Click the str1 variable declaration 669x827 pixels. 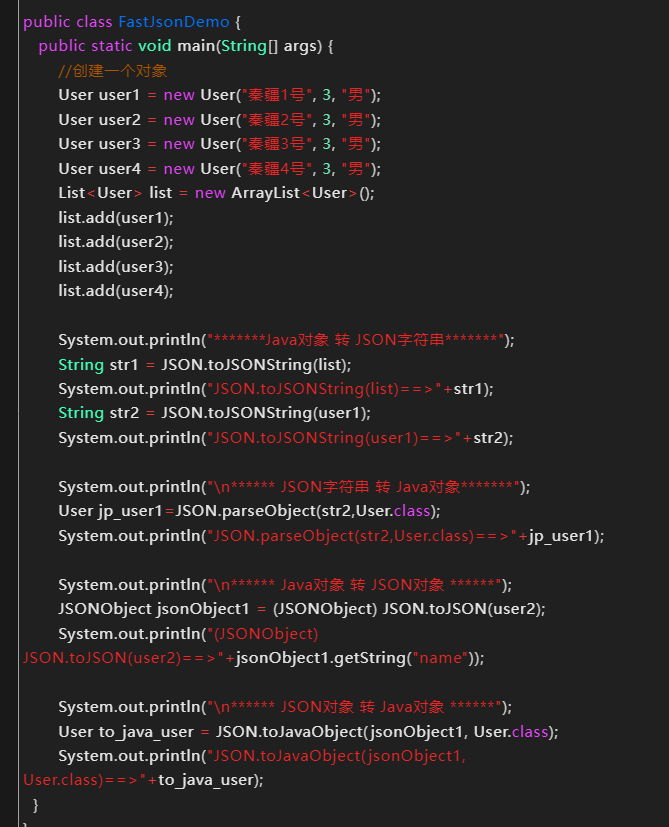point(126,364)
